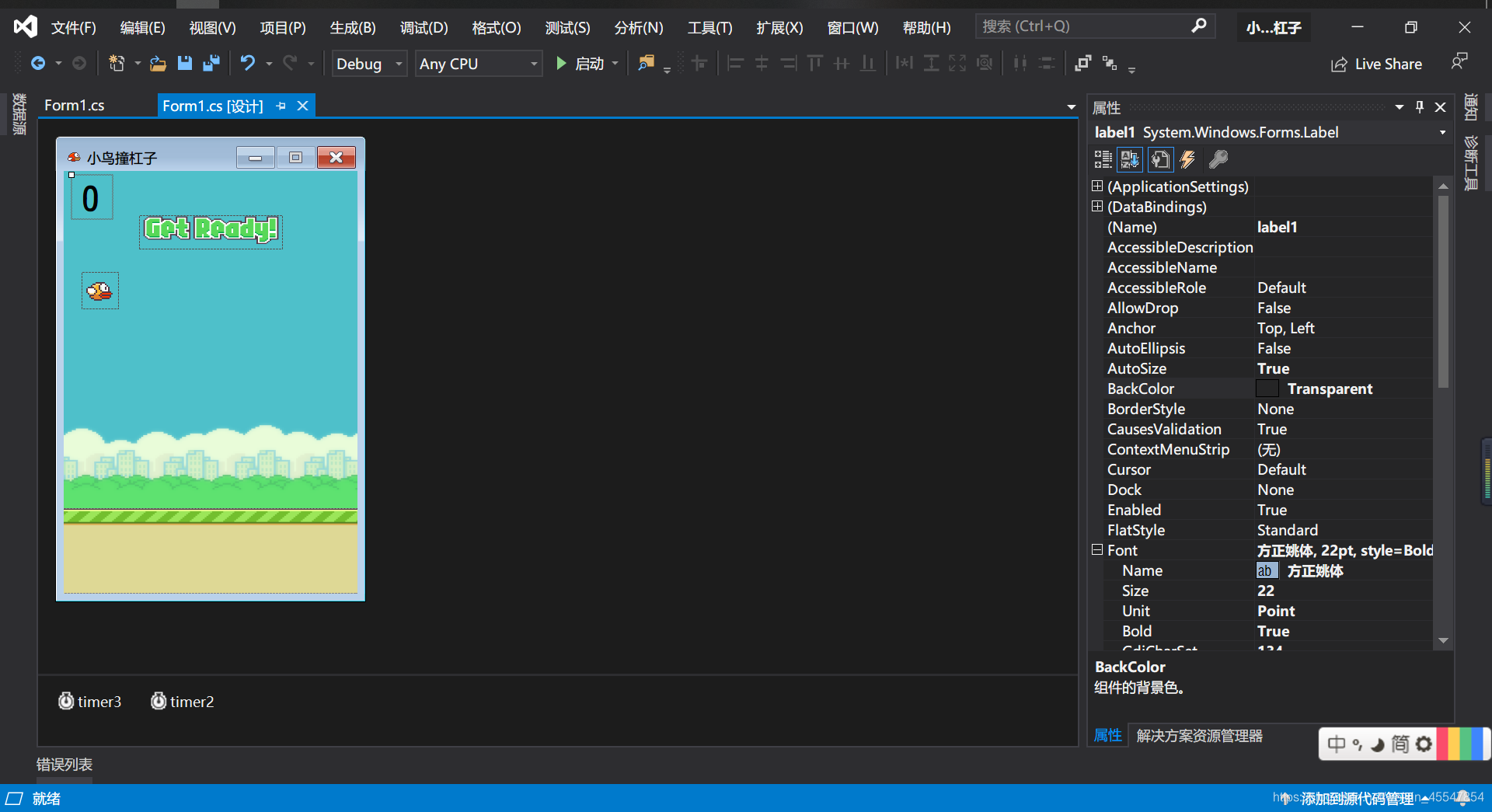Click the BackColor Transparent color swatch

click(x=1267, y=389)
